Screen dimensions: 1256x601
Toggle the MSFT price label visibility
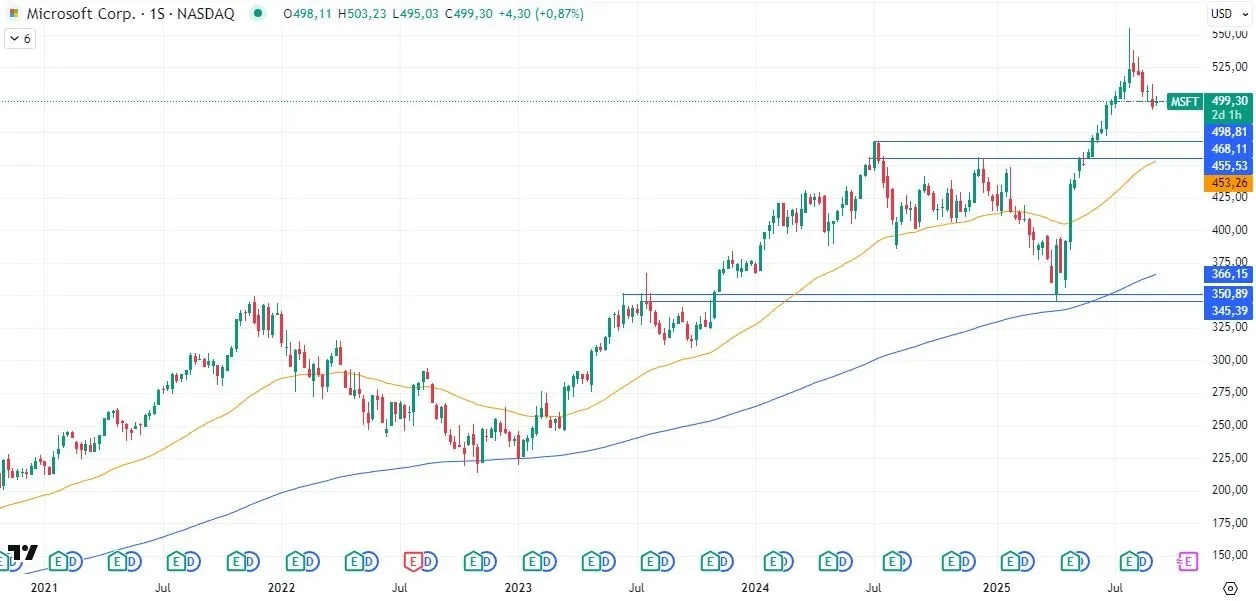pos(1183,101)
